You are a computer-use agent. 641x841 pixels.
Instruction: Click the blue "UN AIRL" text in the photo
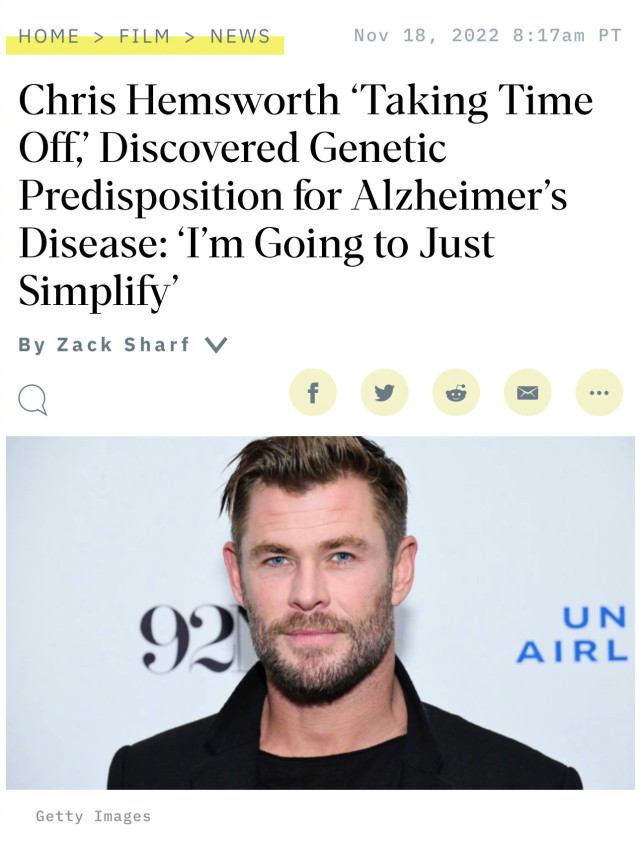575,634
